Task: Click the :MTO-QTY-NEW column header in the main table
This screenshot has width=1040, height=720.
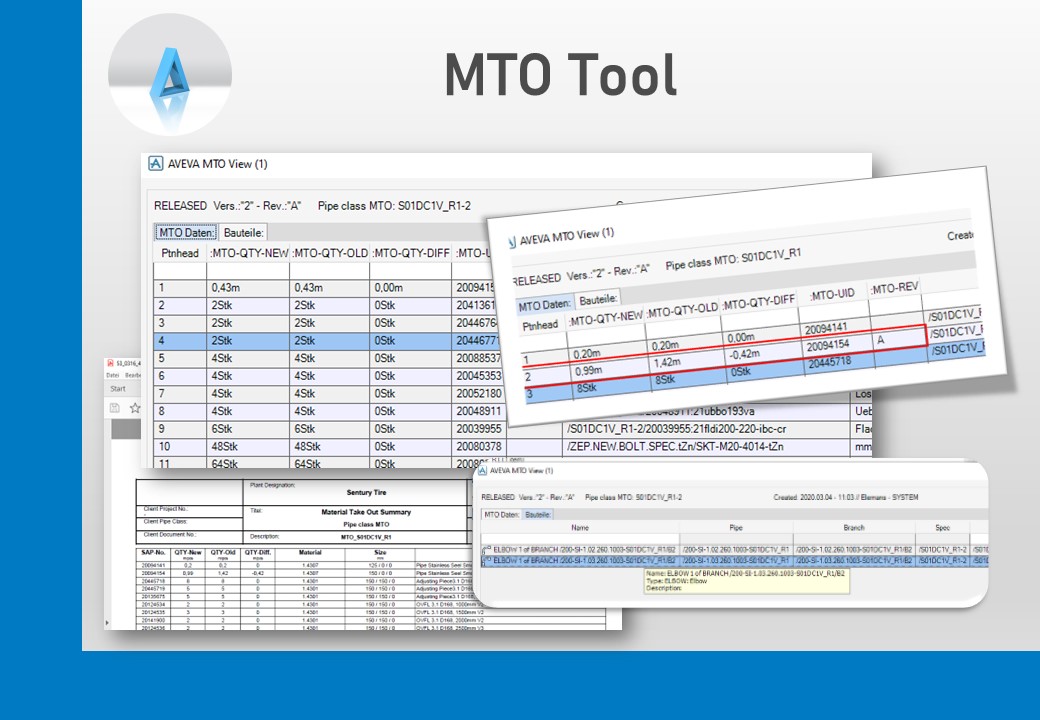Action: click(249, 253)
